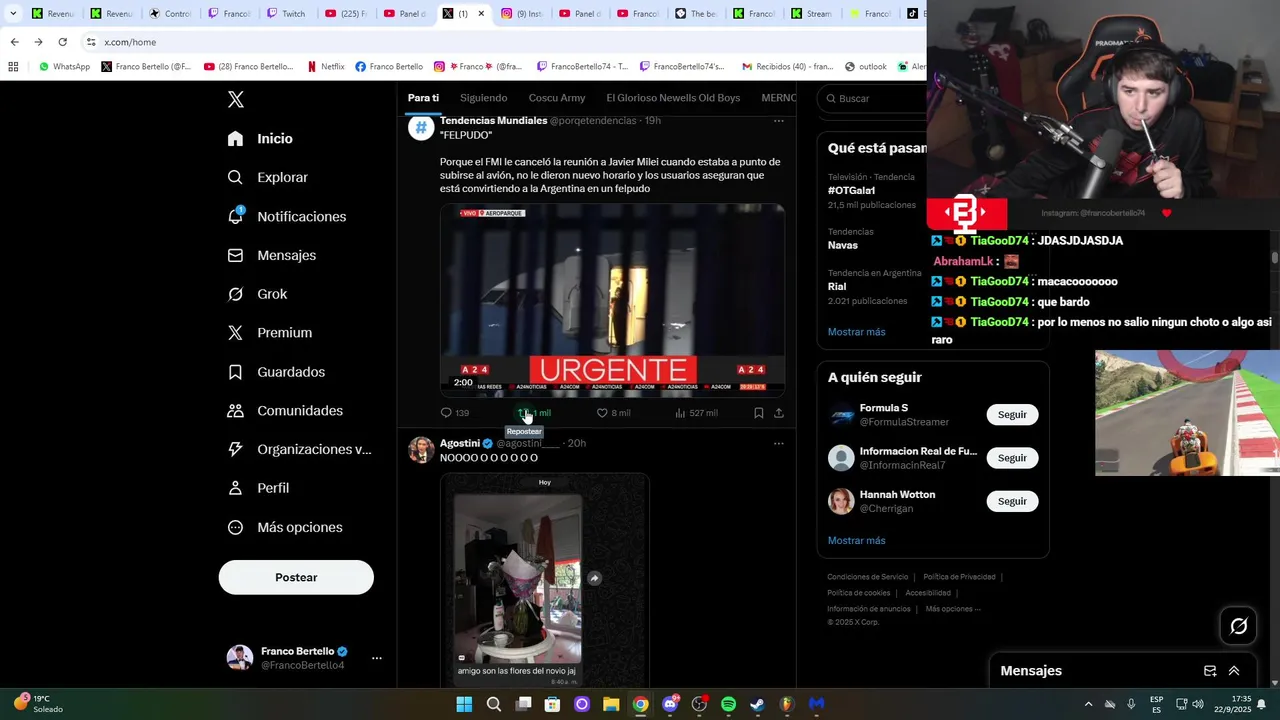Open Grok from the sidebar
Image resolution: width=1280 pixels, height=720 pixels.
pos(257,294)
